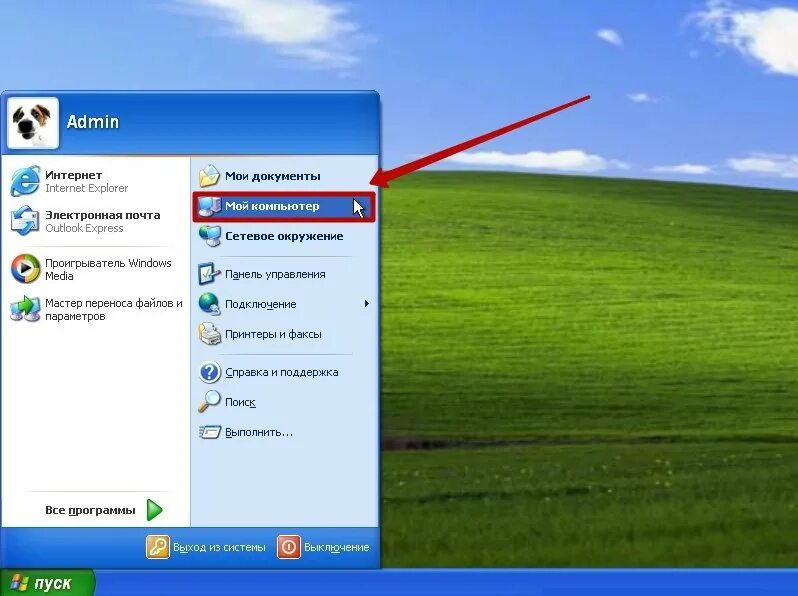Click the Принтеры и факсы printer icon

(x=209, y=334)
